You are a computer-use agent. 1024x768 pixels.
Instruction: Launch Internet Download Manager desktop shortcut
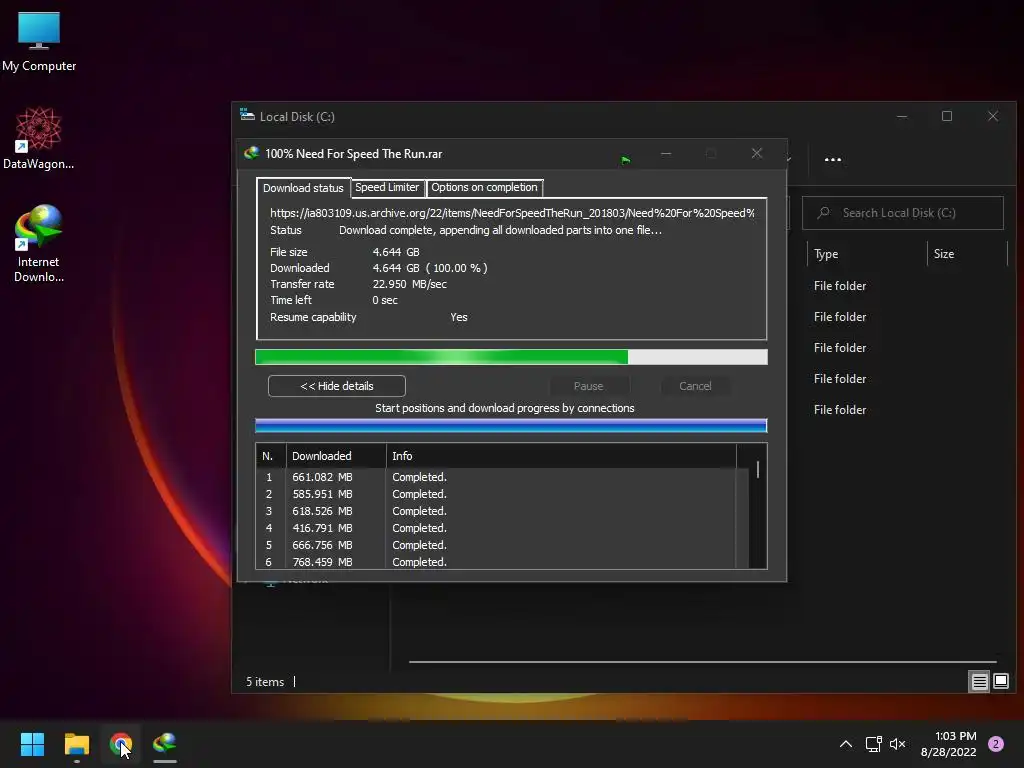click(x=39, y=243)
